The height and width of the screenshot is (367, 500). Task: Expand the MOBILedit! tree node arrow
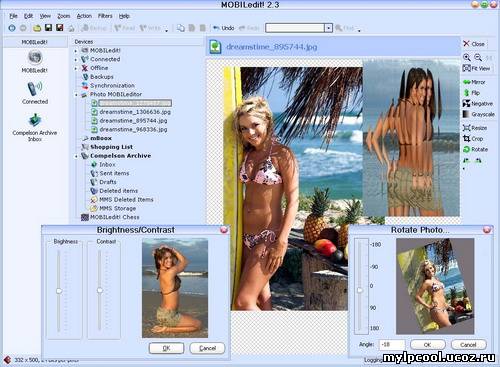[x=76, y=51]
